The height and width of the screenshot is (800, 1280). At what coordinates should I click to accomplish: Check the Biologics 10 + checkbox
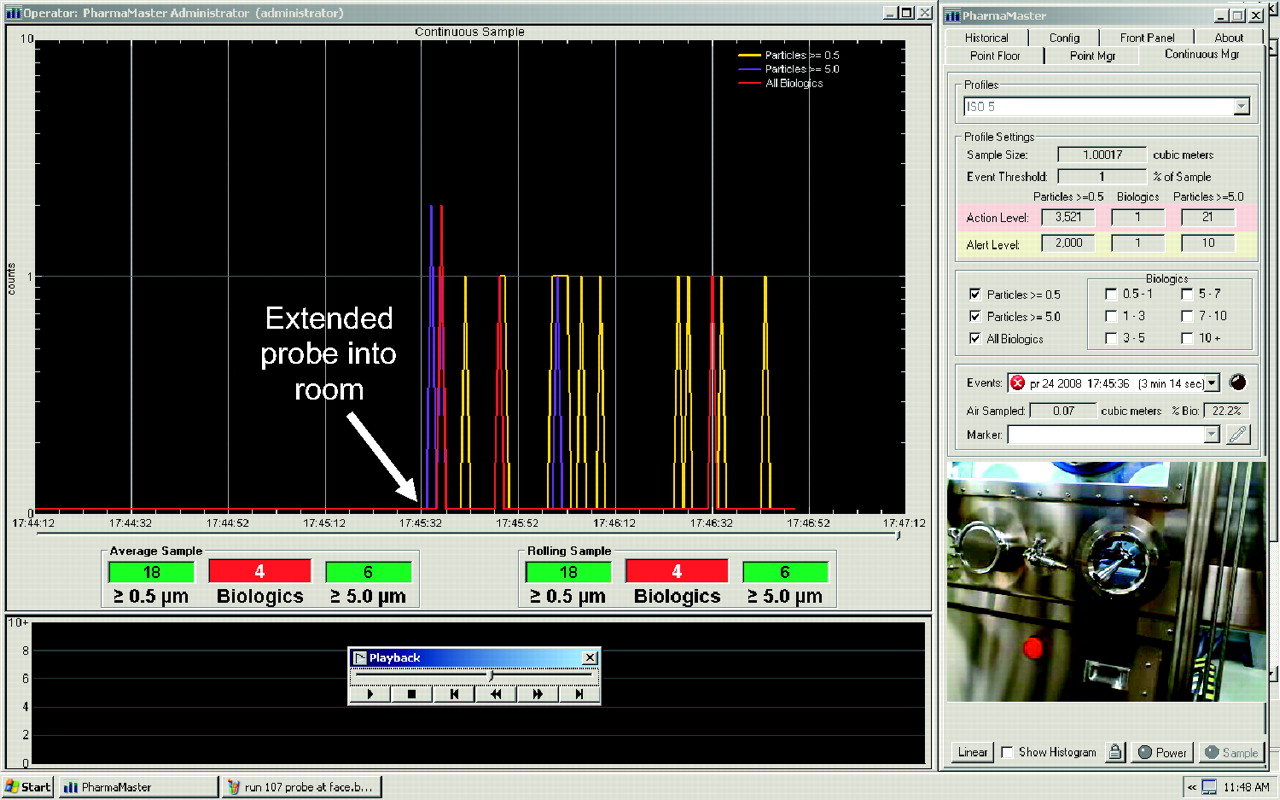(1186, 338)
